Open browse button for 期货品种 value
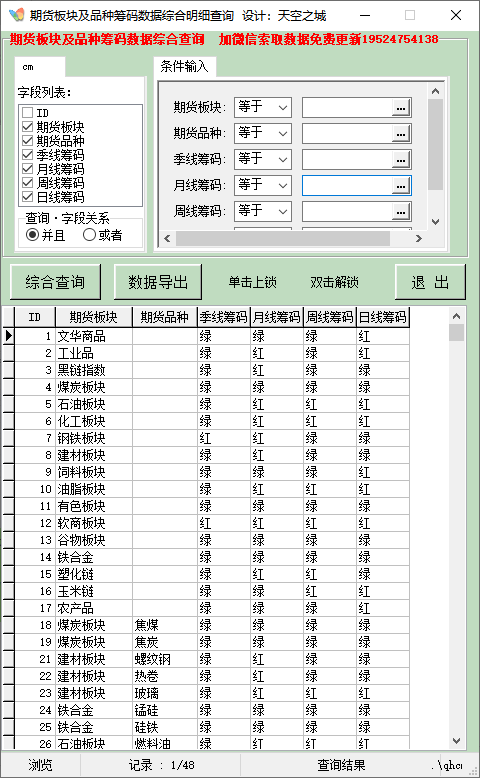Viewport: 480px width, 778px height. tap(401, 133)
